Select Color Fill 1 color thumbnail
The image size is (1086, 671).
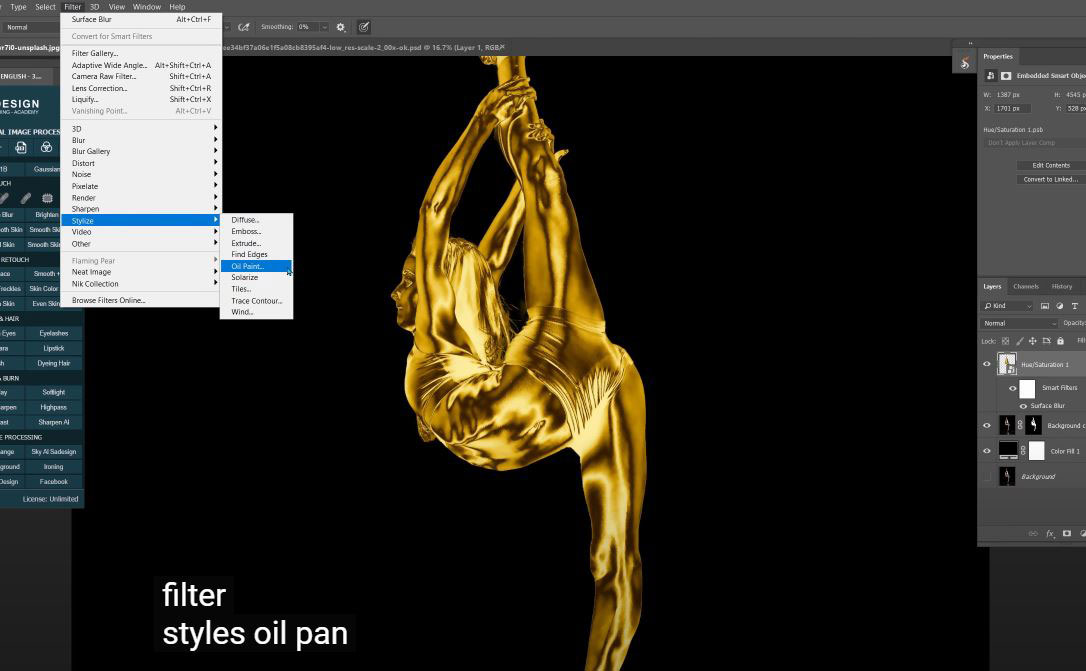[1008, 451]
